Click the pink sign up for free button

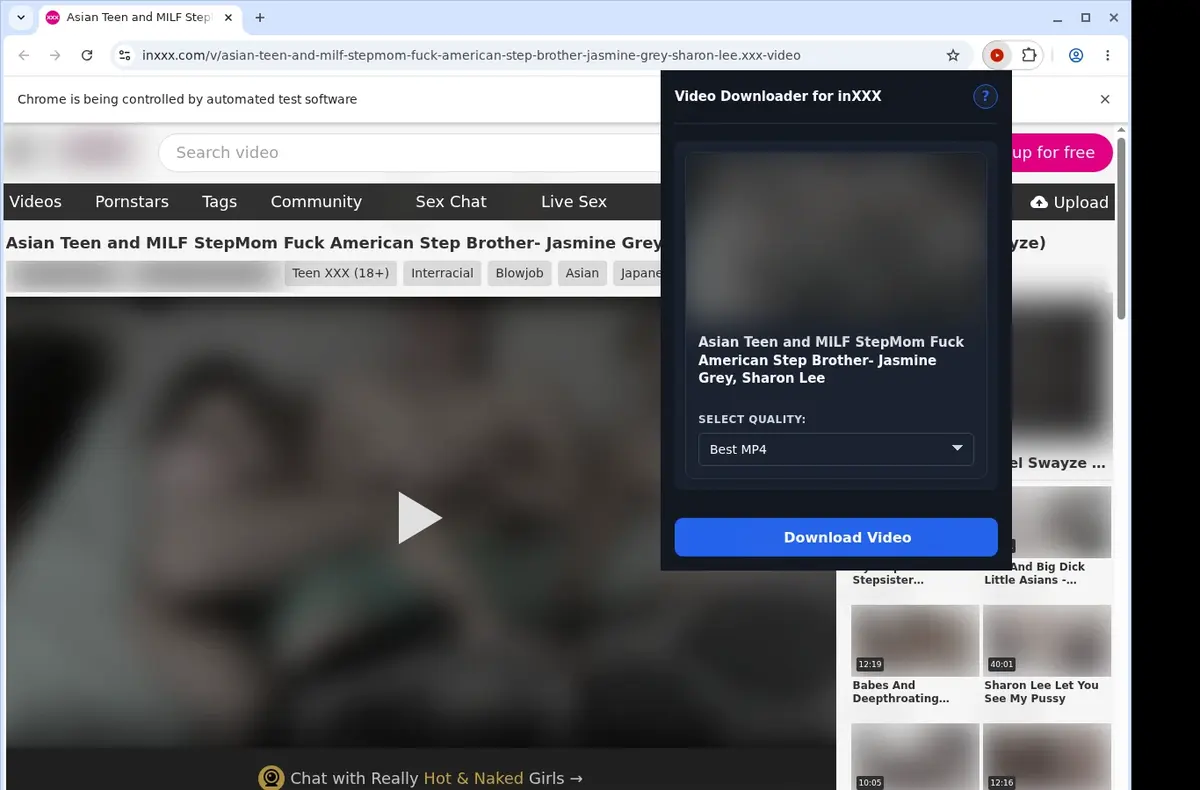(1061, 153)
